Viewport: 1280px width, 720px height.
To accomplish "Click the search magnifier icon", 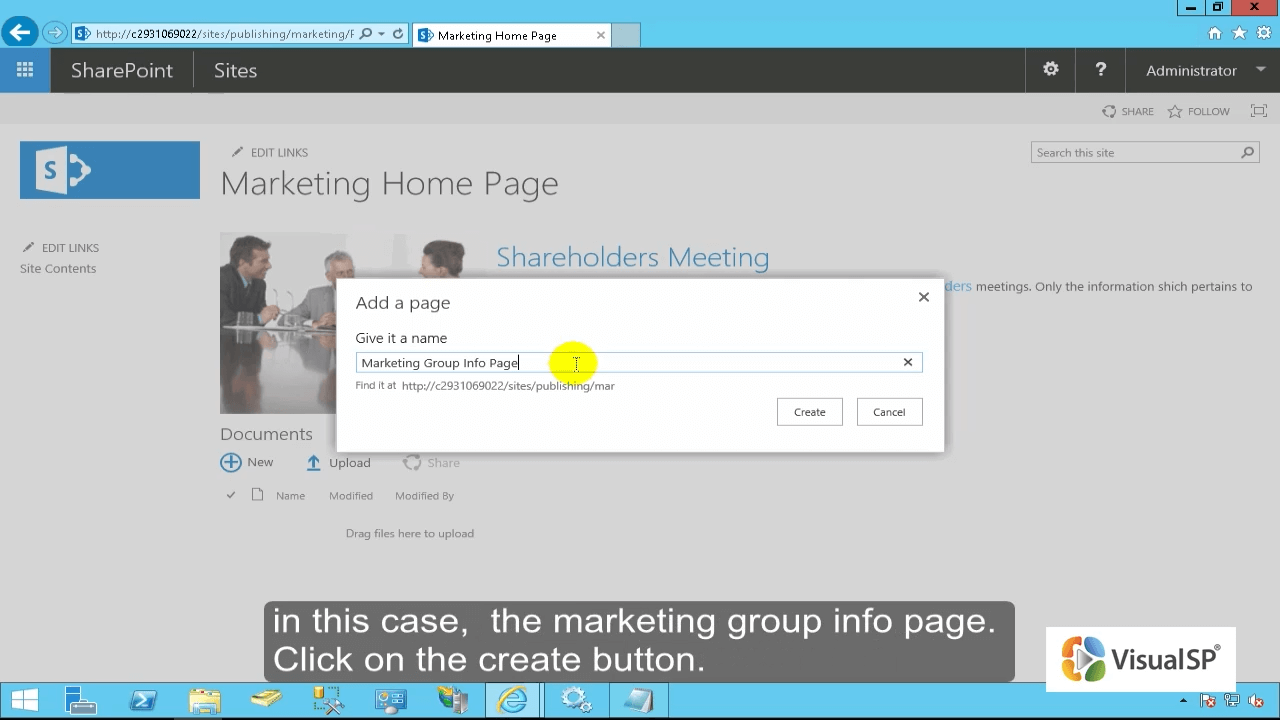I will pos(1247,153).
